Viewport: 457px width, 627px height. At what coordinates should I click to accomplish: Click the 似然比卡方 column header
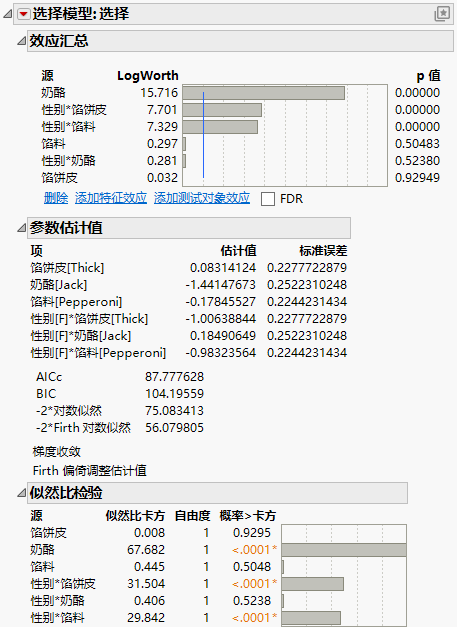click(135, 516)
